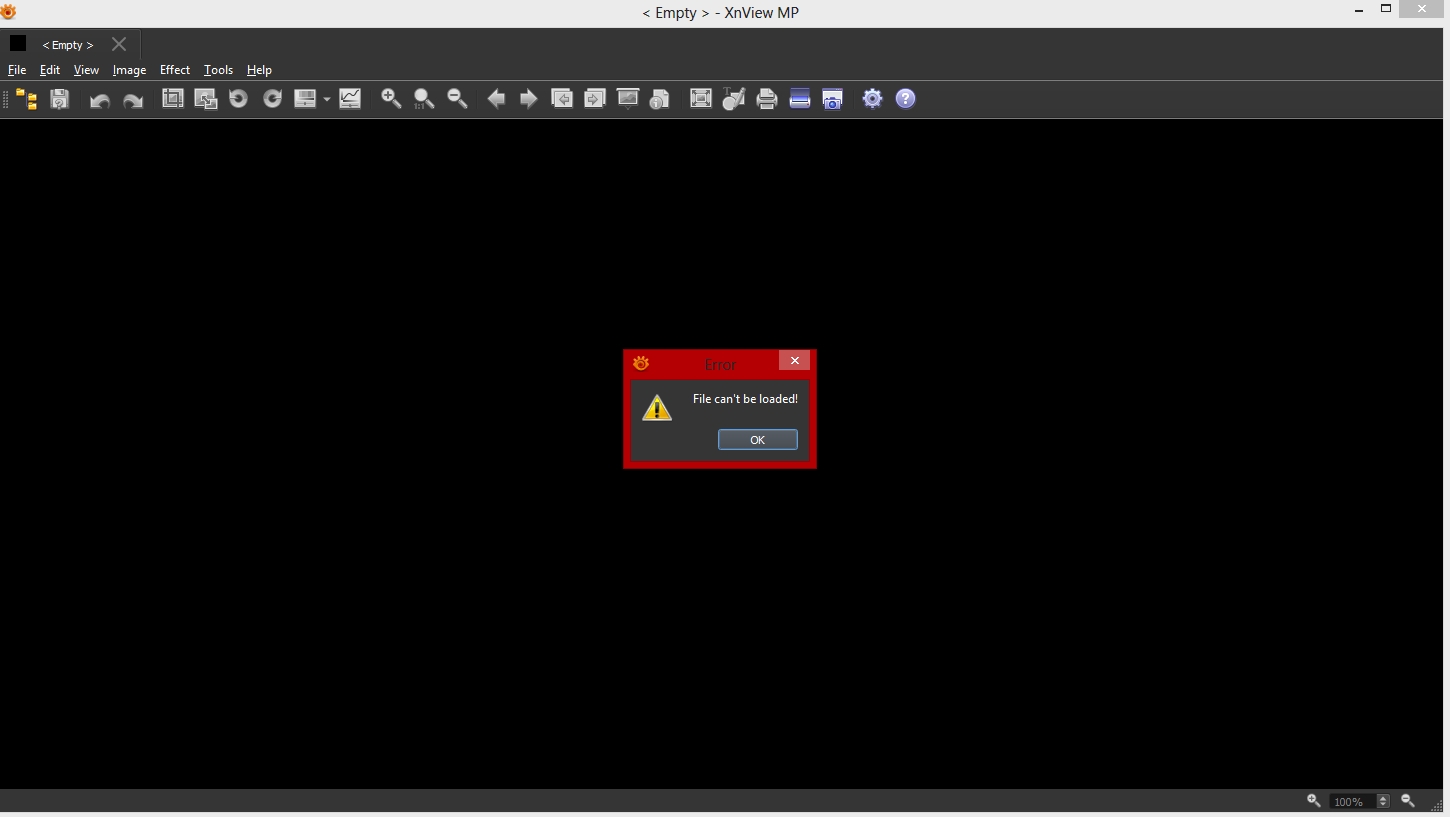Click the 'File can't be loaded!' message
Viewport: 1450px width, 817px height.
(745, 399)
